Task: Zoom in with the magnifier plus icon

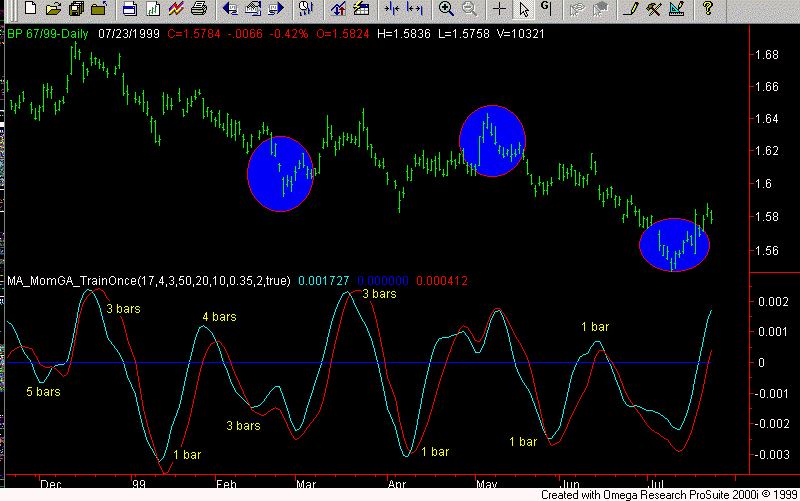Action: [x=446, y=8]
